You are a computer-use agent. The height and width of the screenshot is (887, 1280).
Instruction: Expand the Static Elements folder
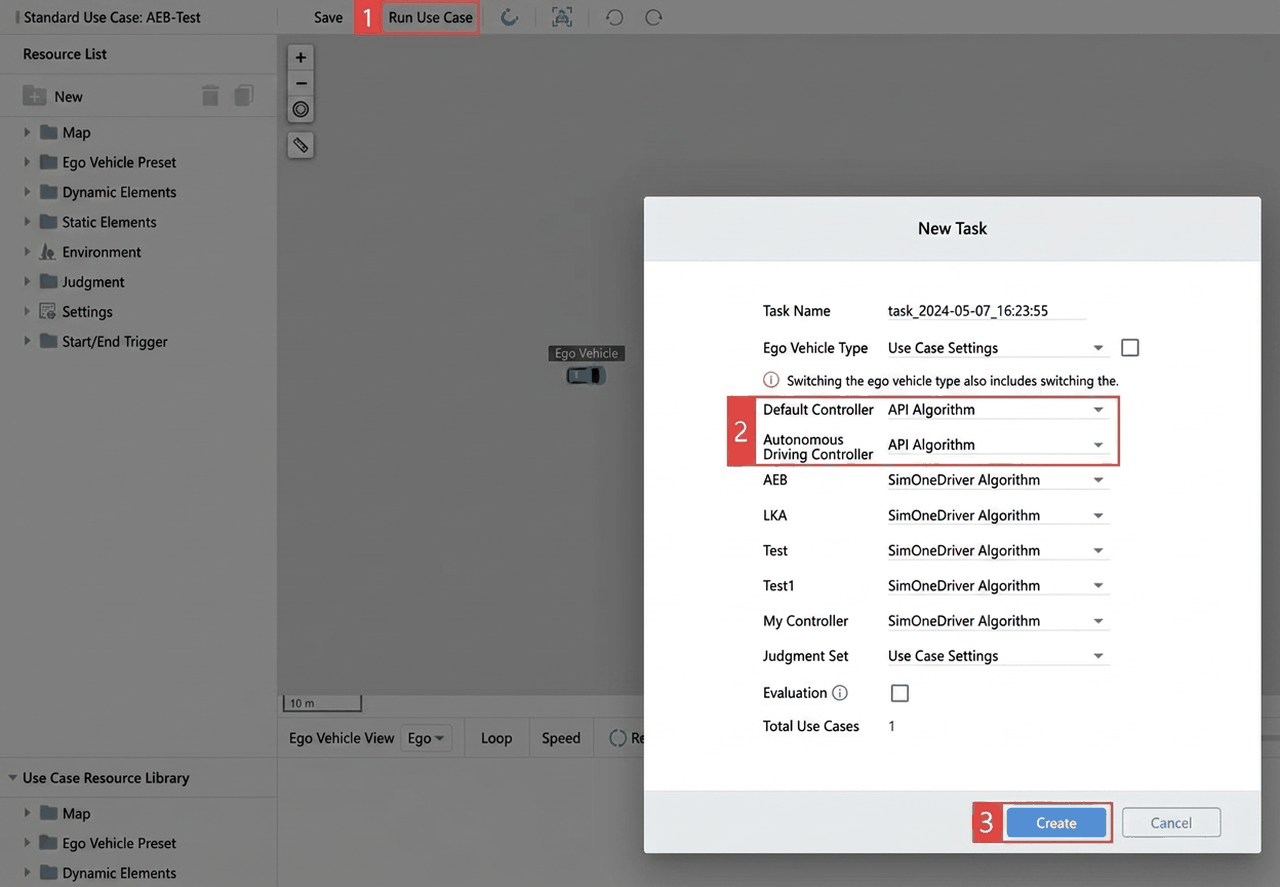pyautogui.click(x=27, y=222)
